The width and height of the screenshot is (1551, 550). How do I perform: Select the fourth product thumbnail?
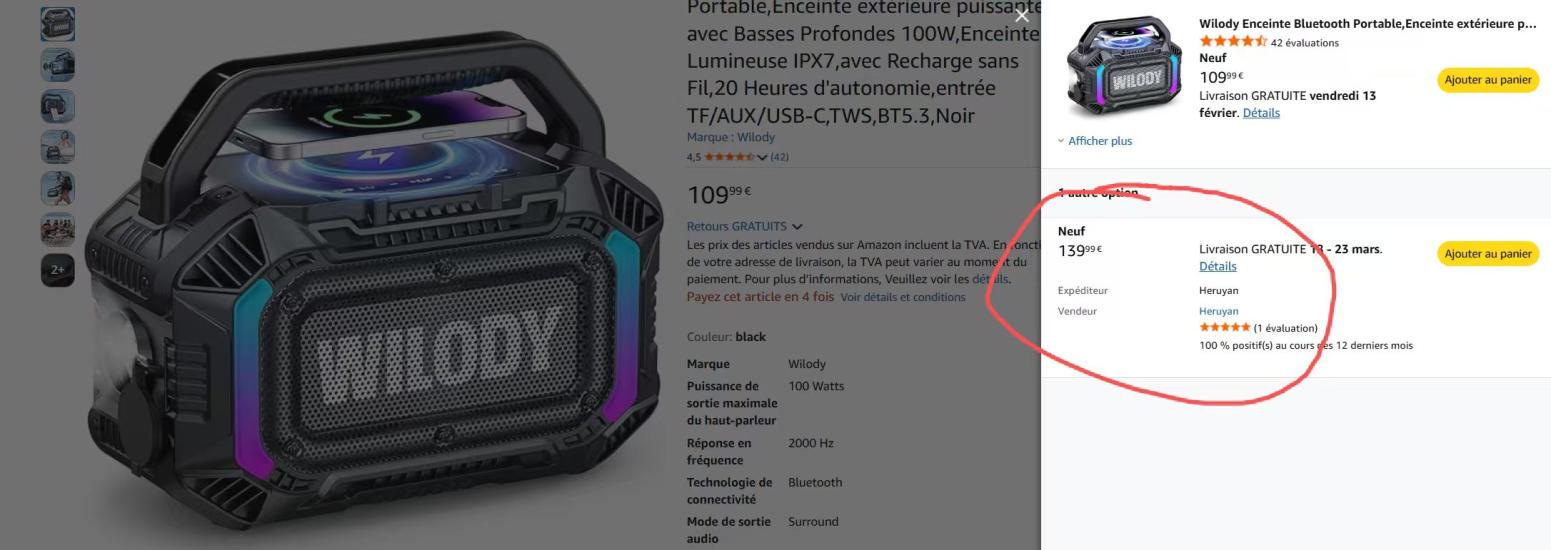57,147
